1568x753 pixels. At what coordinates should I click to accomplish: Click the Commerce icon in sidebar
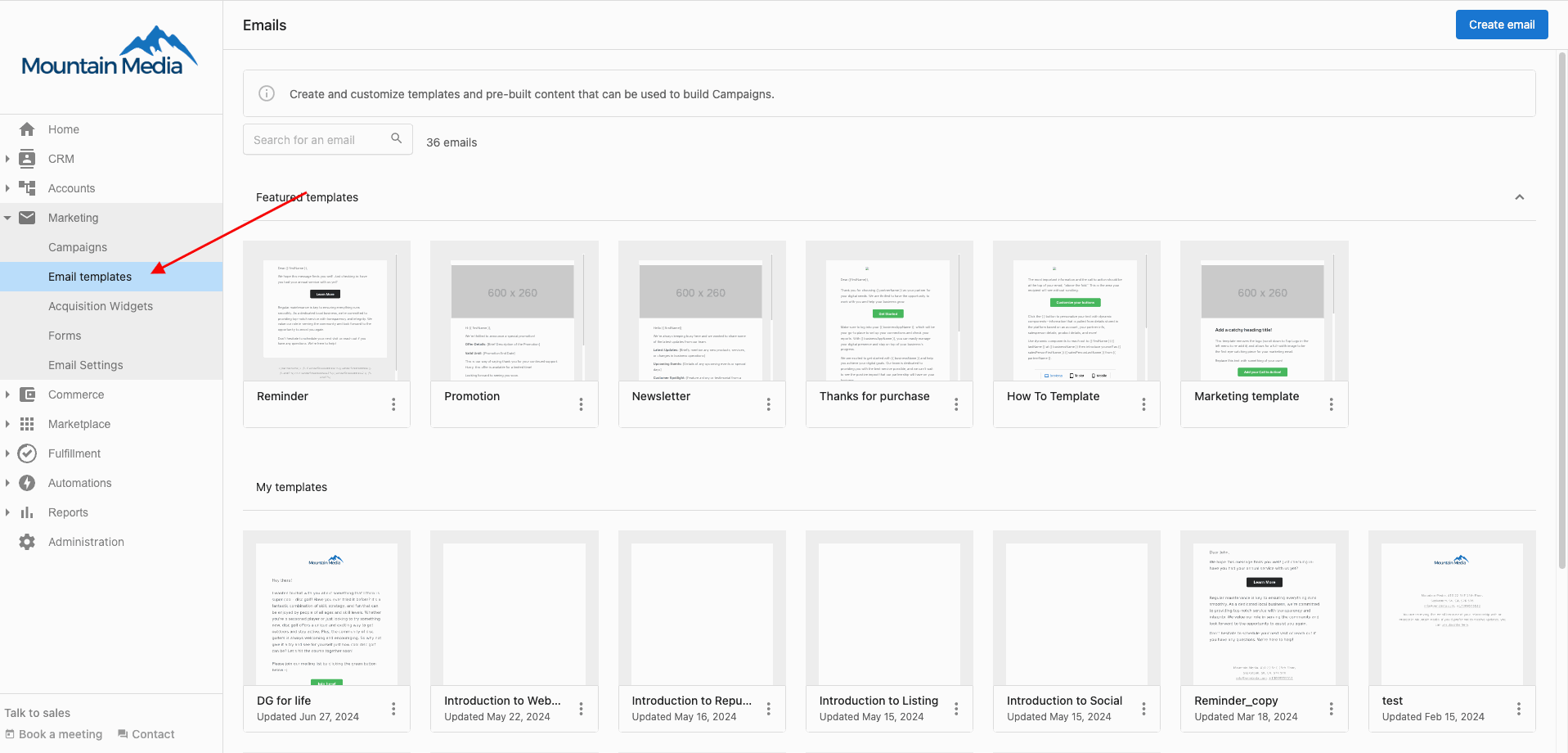coord(27,395)
